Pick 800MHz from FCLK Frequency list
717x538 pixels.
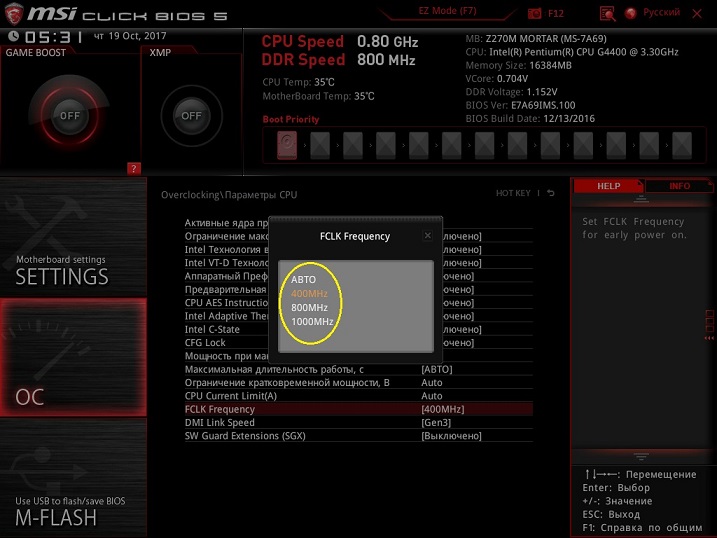[309, 308]
